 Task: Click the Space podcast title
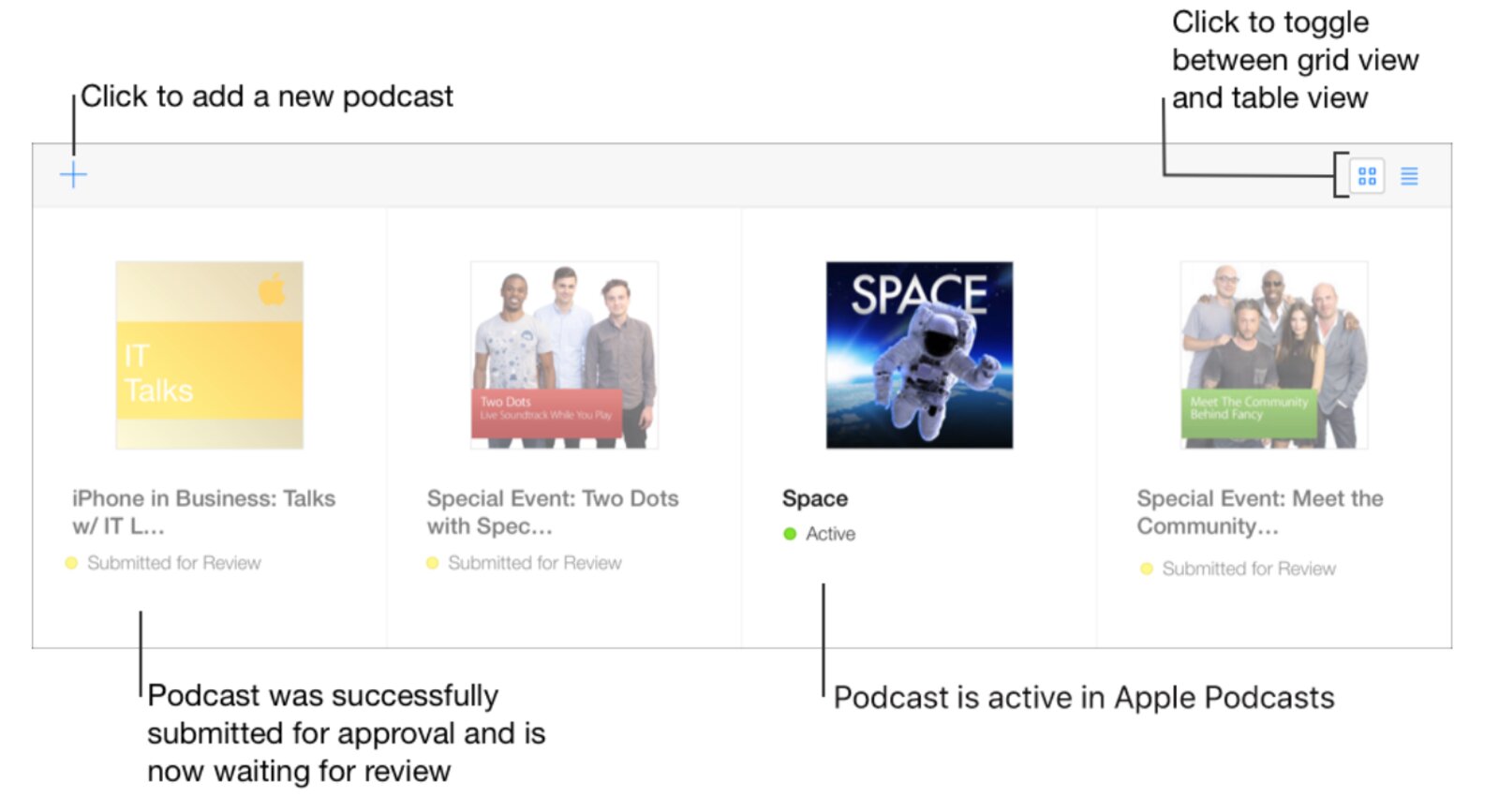tap(815, 499)
